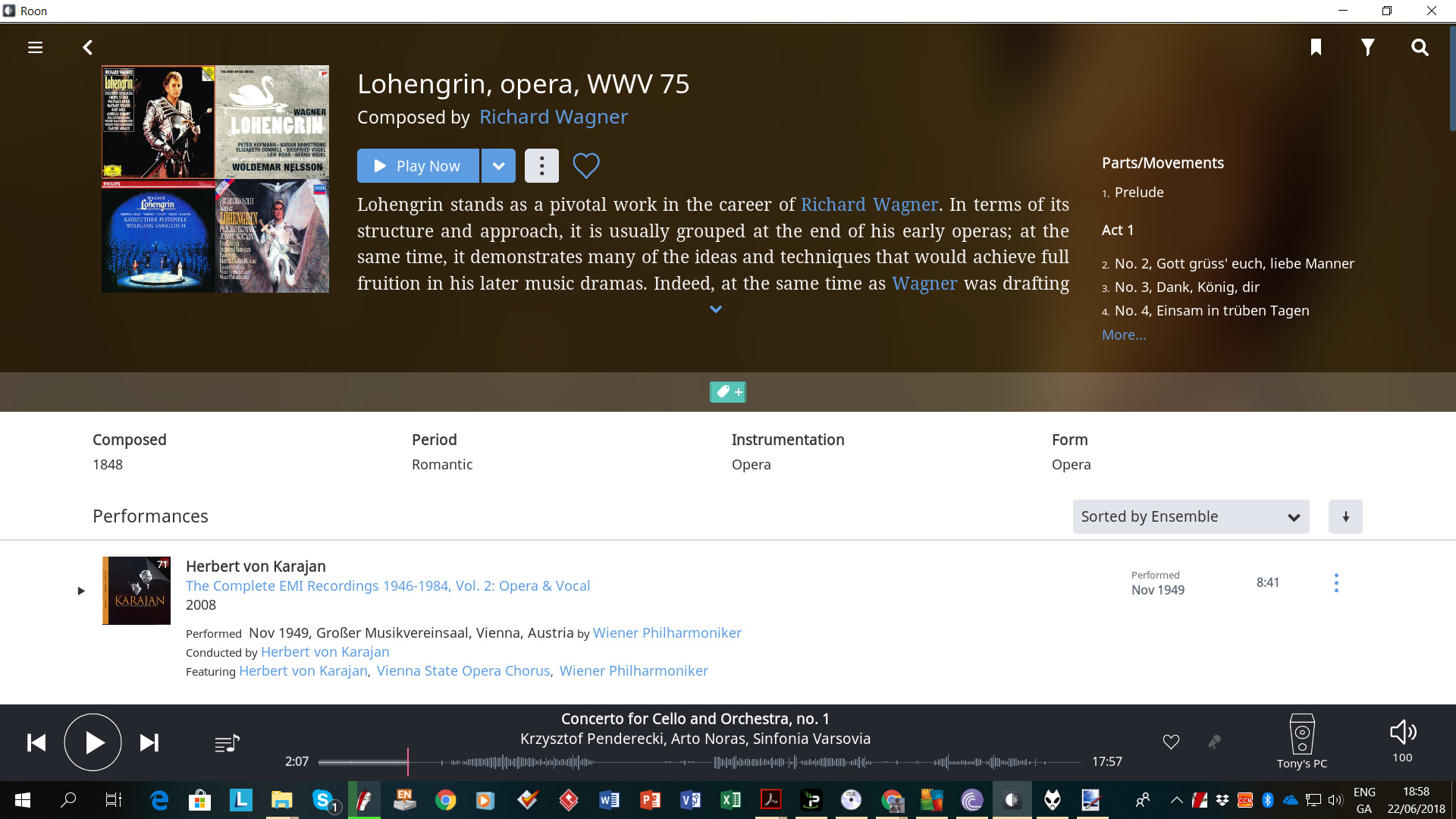The width and height of the screenshot is (1456, 819).
Task: Click the three-dot menu beside Play Now
Action: click(x=541, y=166)
